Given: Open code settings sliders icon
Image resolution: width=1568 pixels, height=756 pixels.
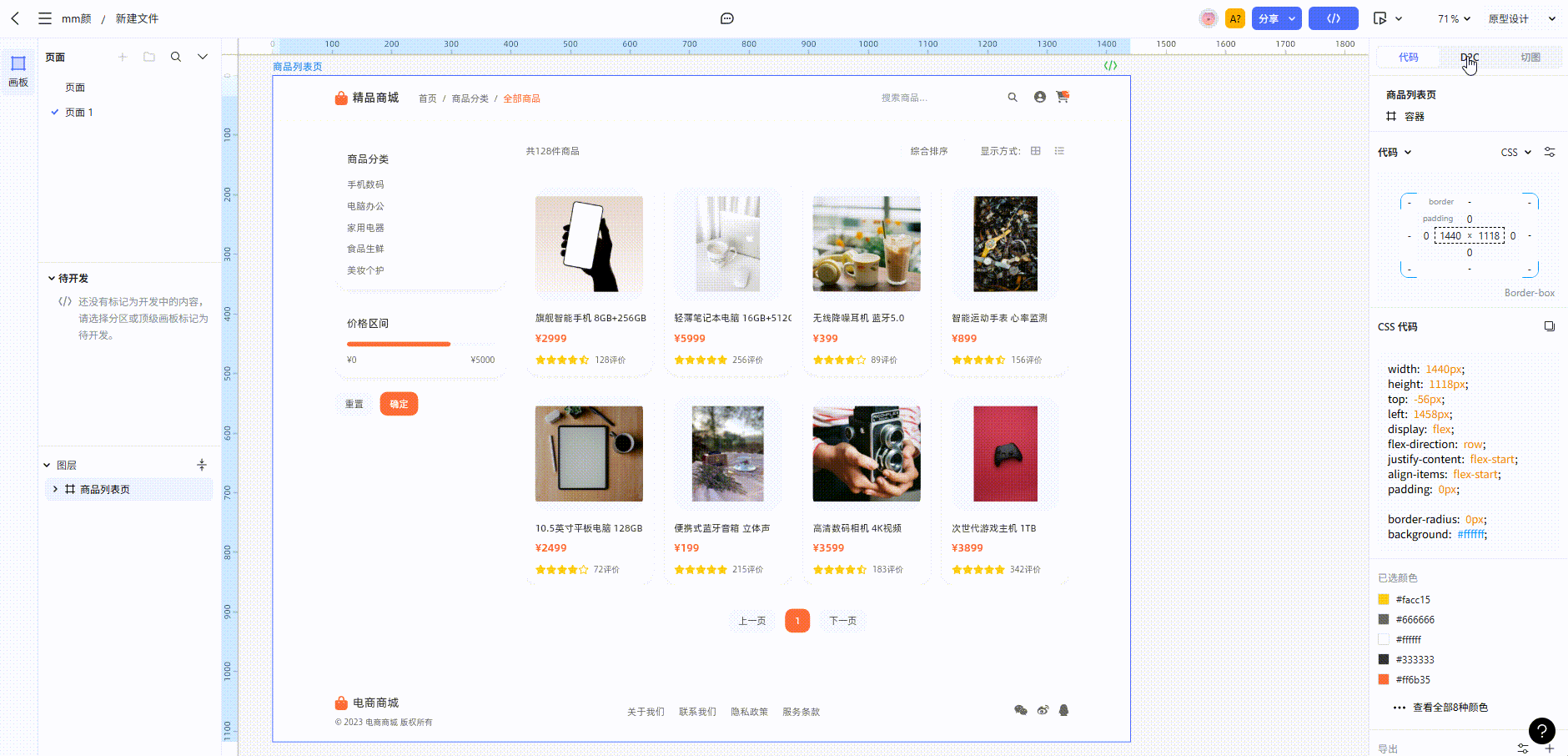Looking at the screenshot, I should tap(1550, 152).
